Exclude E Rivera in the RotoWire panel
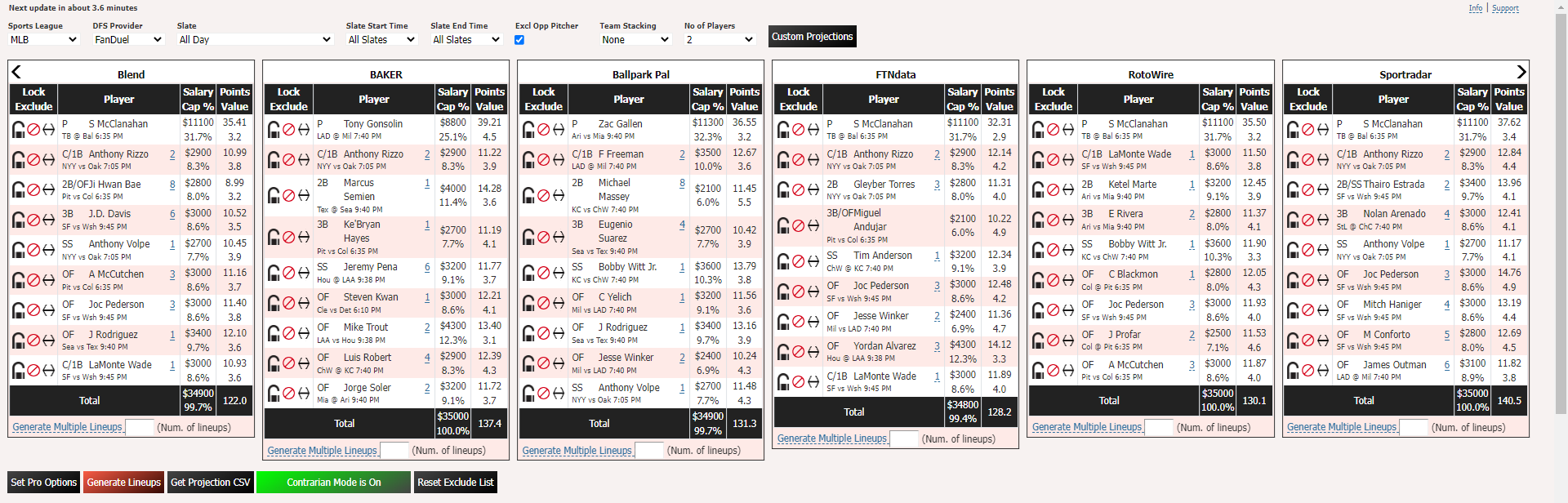1568x503 pixels. (x=1053, y=220)
